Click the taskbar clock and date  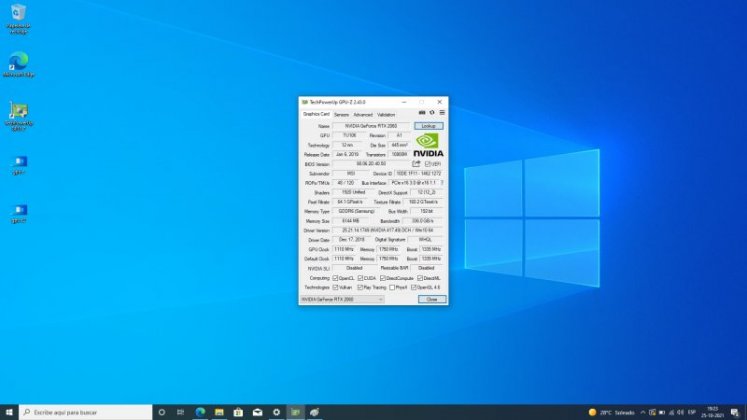[713, 412]
